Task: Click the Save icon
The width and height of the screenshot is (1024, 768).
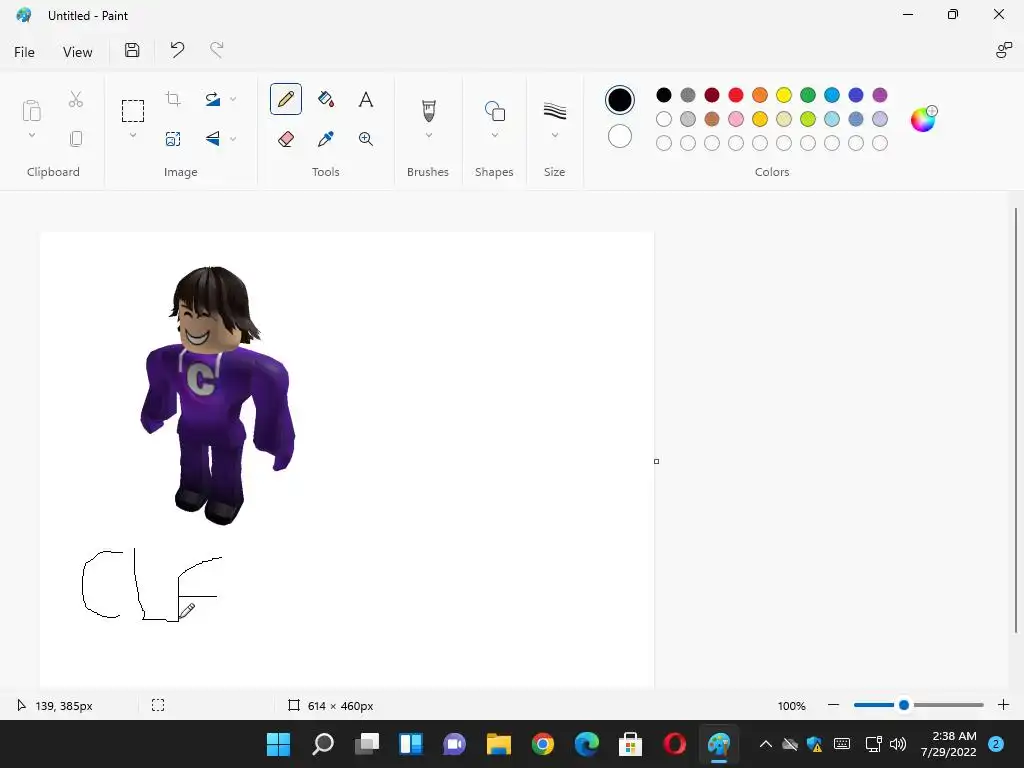Action: tap(132, 50)
